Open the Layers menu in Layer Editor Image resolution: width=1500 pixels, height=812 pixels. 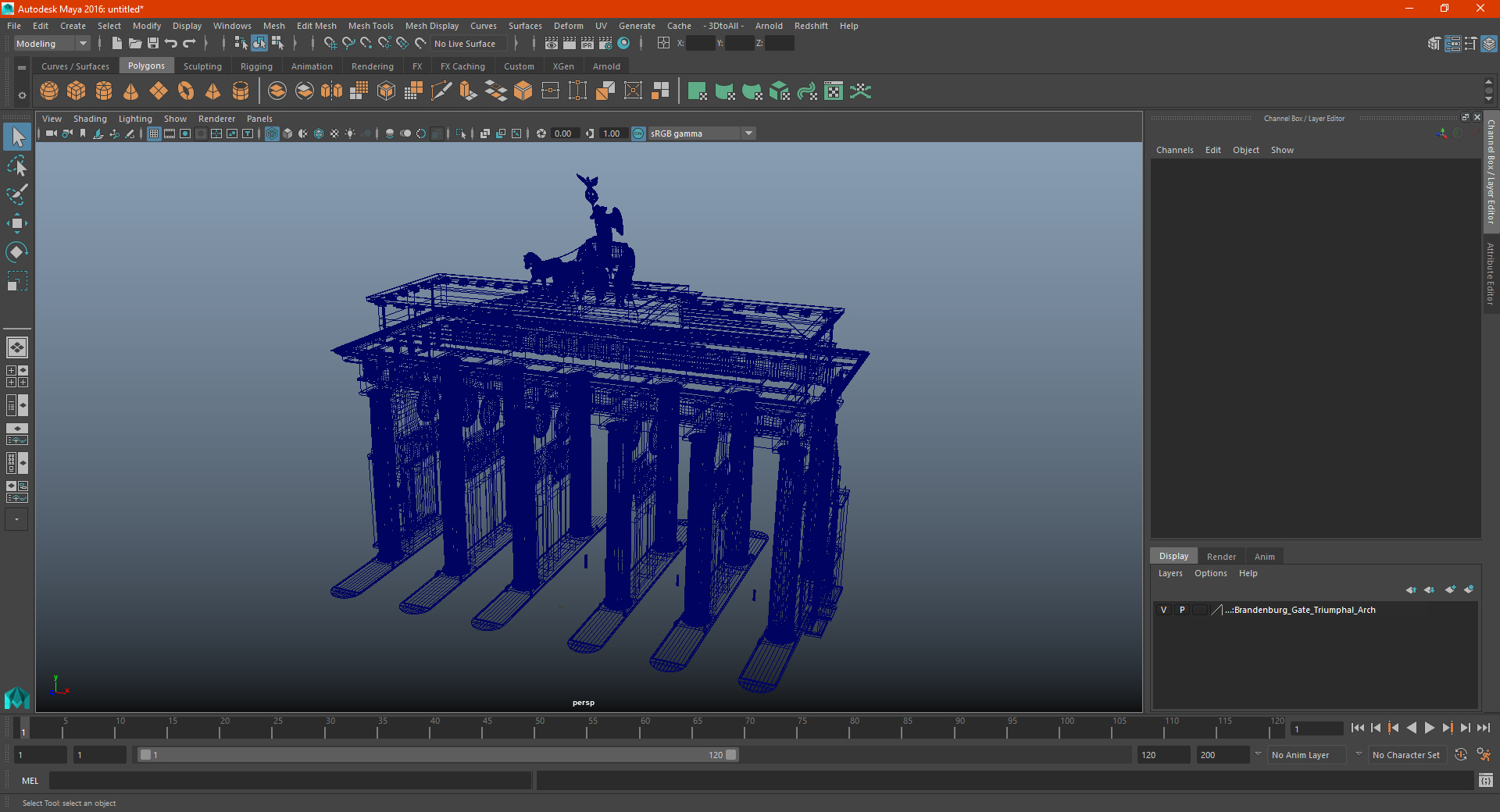pos(1170,573)
